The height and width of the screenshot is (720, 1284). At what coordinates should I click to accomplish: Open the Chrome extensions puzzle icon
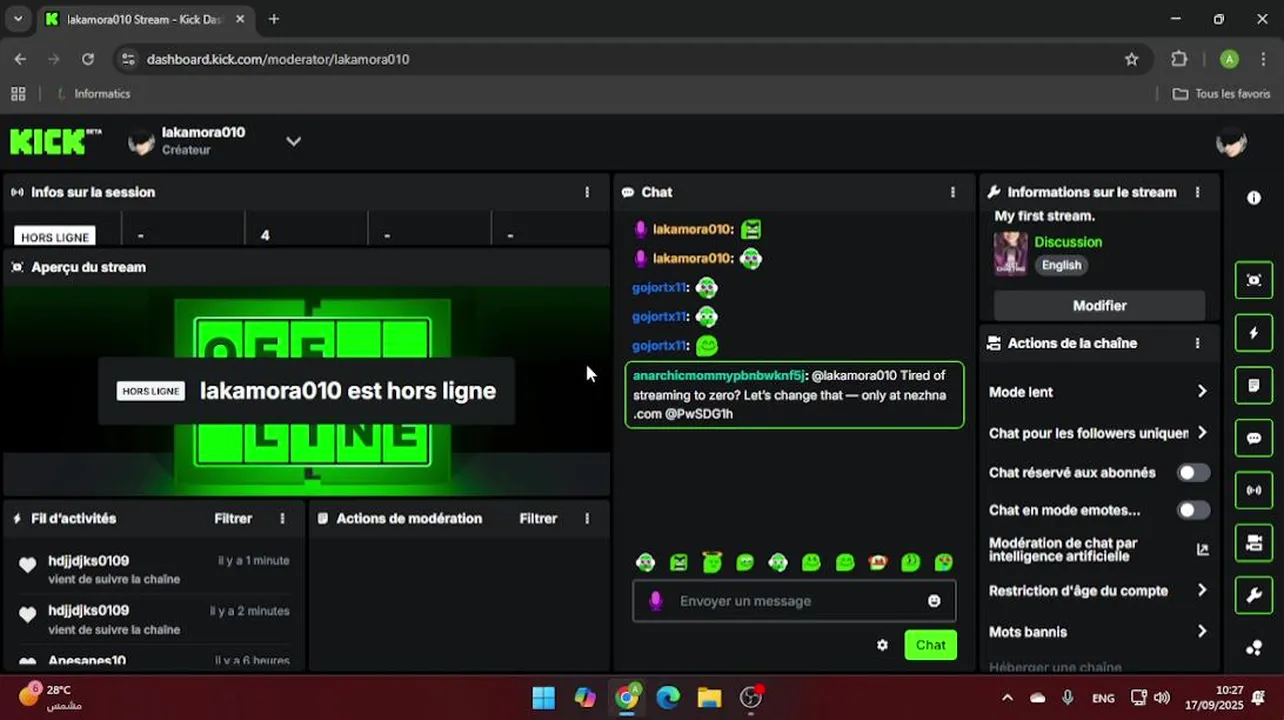coord(1179,59)
